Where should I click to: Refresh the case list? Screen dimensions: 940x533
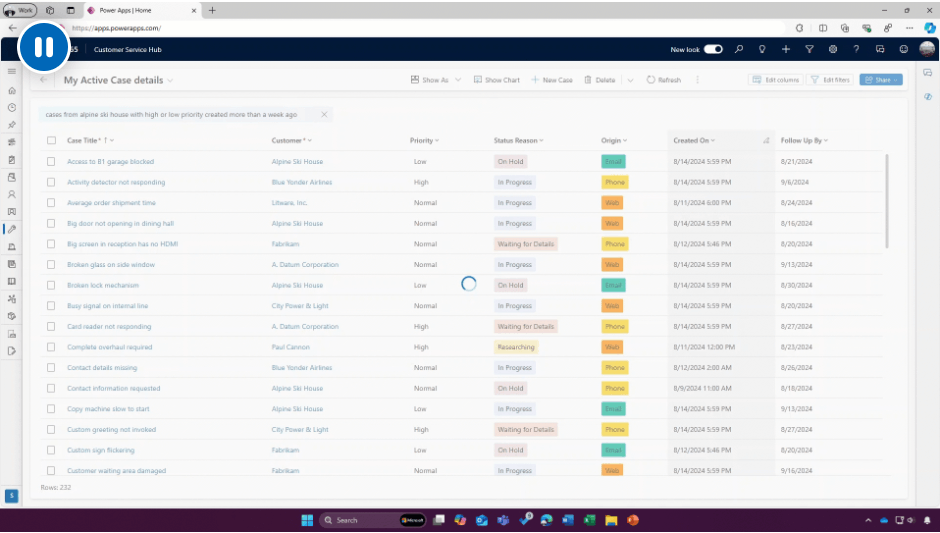663,80
